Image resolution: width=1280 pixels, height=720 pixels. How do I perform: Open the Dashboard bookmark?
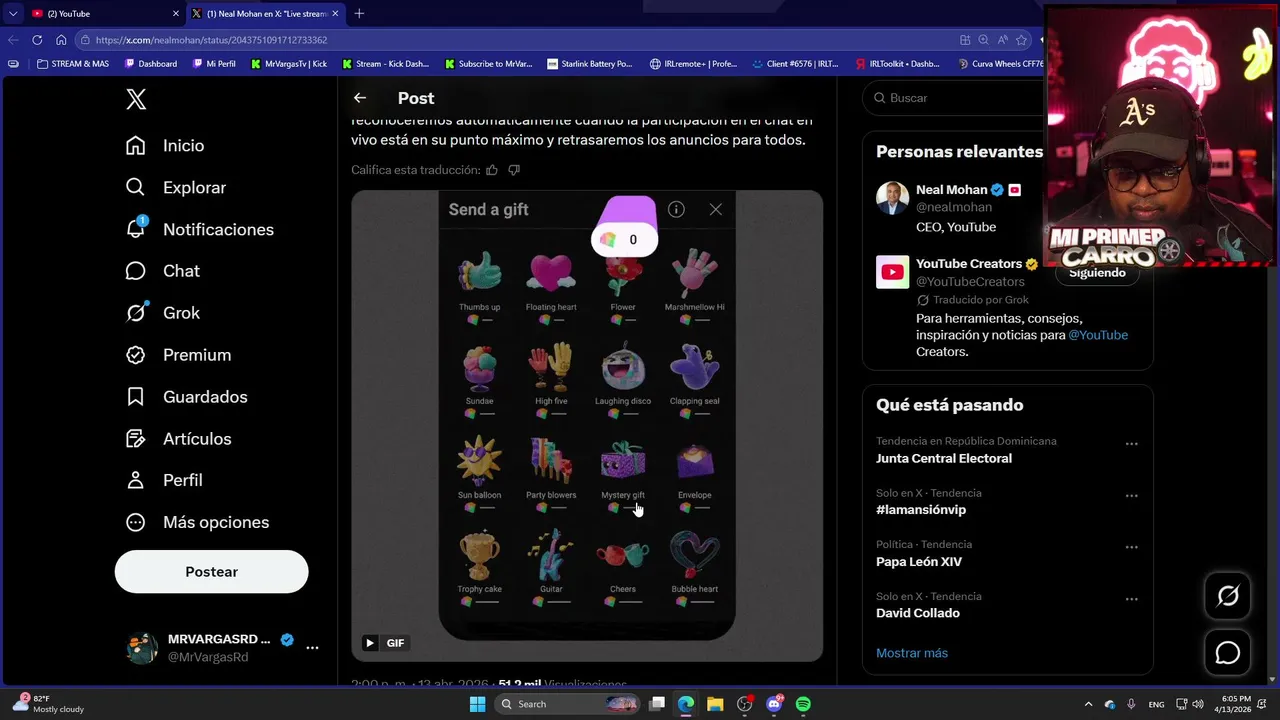click(151, 64)
